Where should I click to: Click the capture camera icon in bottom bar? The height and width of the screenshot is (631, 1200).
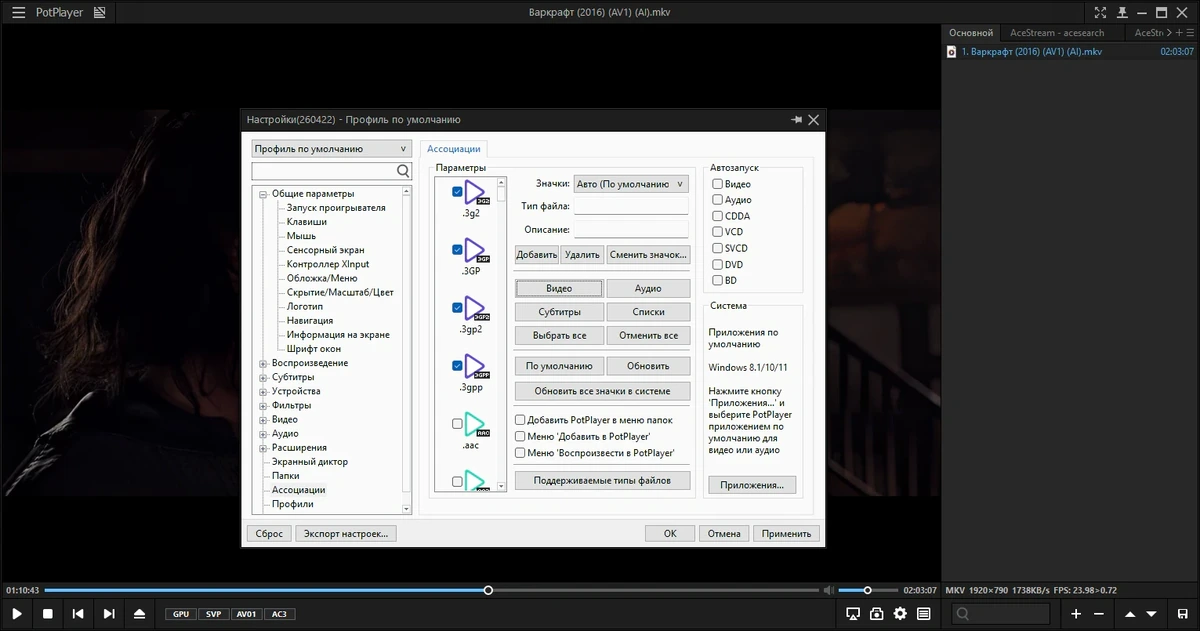(877, 613)
